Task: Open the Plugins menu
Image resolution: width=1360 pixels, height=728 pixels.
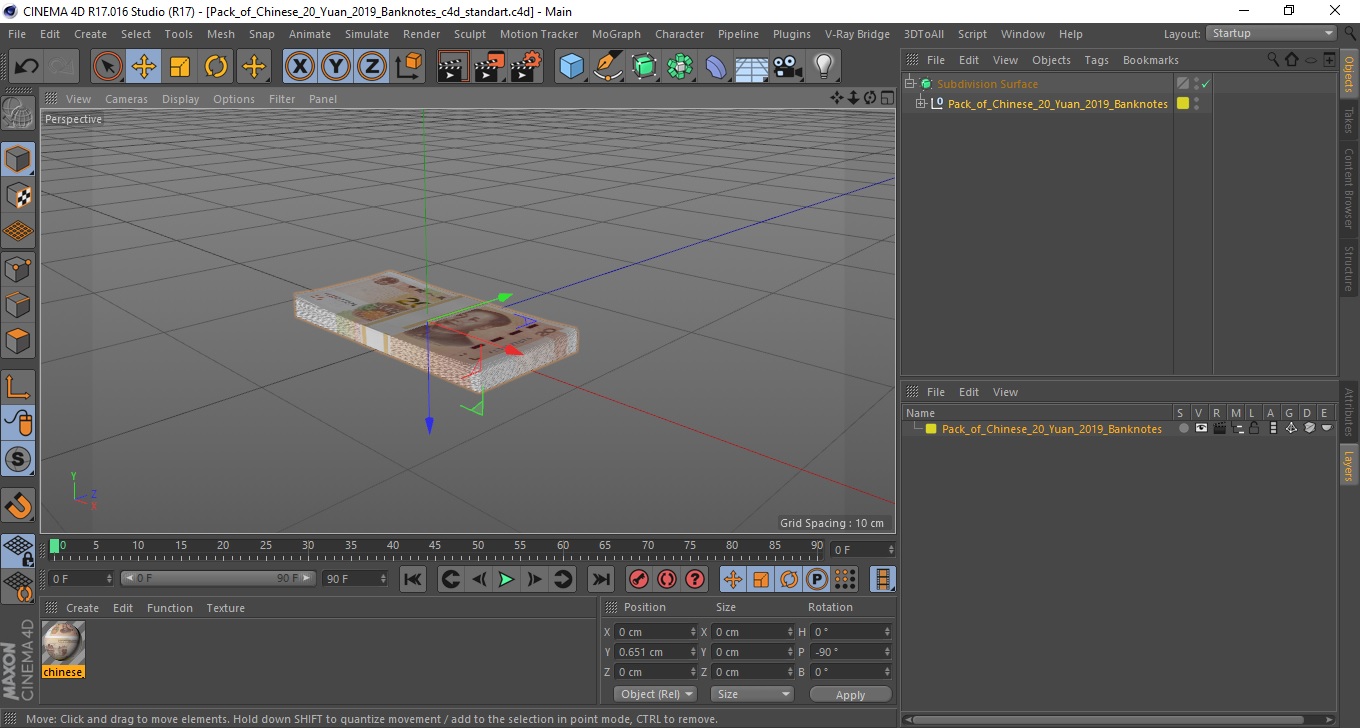Action: [792, 34]
